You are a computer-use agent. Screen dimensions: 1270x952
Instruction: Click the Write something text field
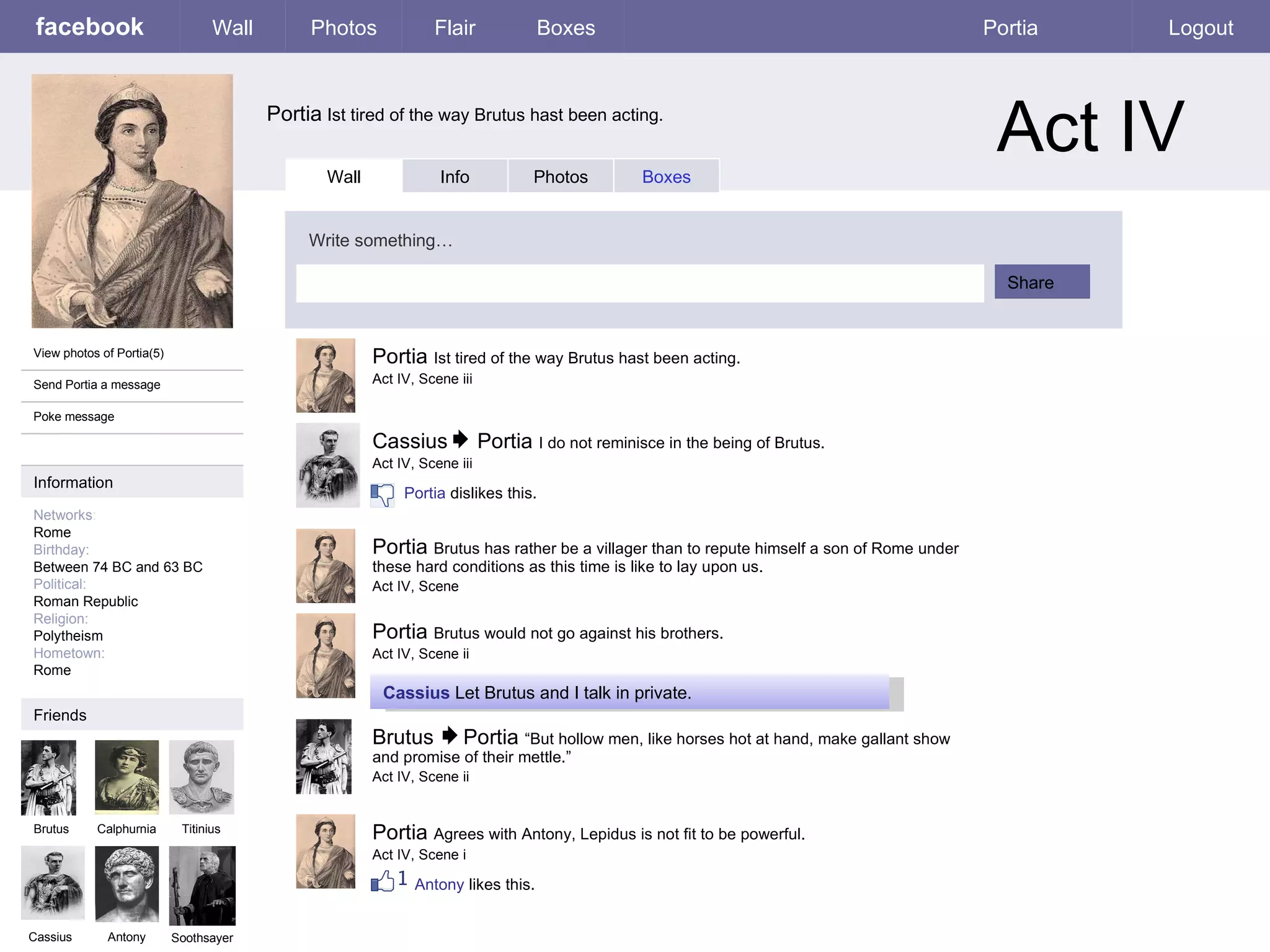639,284
